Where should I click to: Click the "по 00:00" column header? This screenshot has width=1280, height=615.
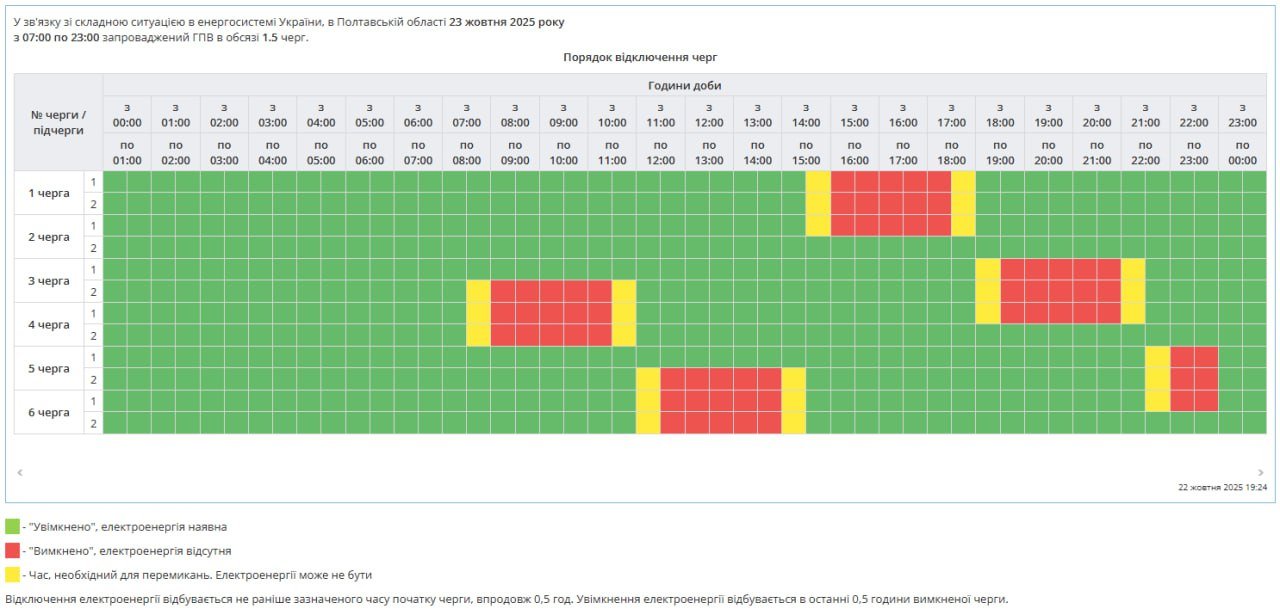(1242, 152)
